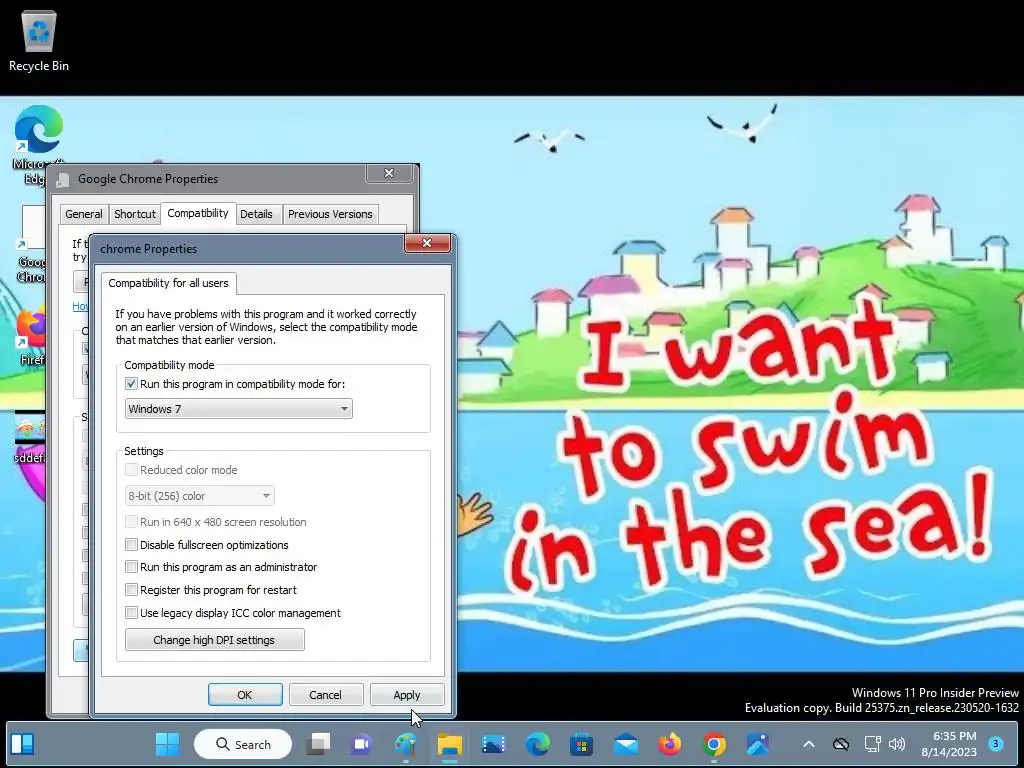This screenshot has height=768, width=1024.
Task: Open the notification badge showing 3
Action: (996, 743)
